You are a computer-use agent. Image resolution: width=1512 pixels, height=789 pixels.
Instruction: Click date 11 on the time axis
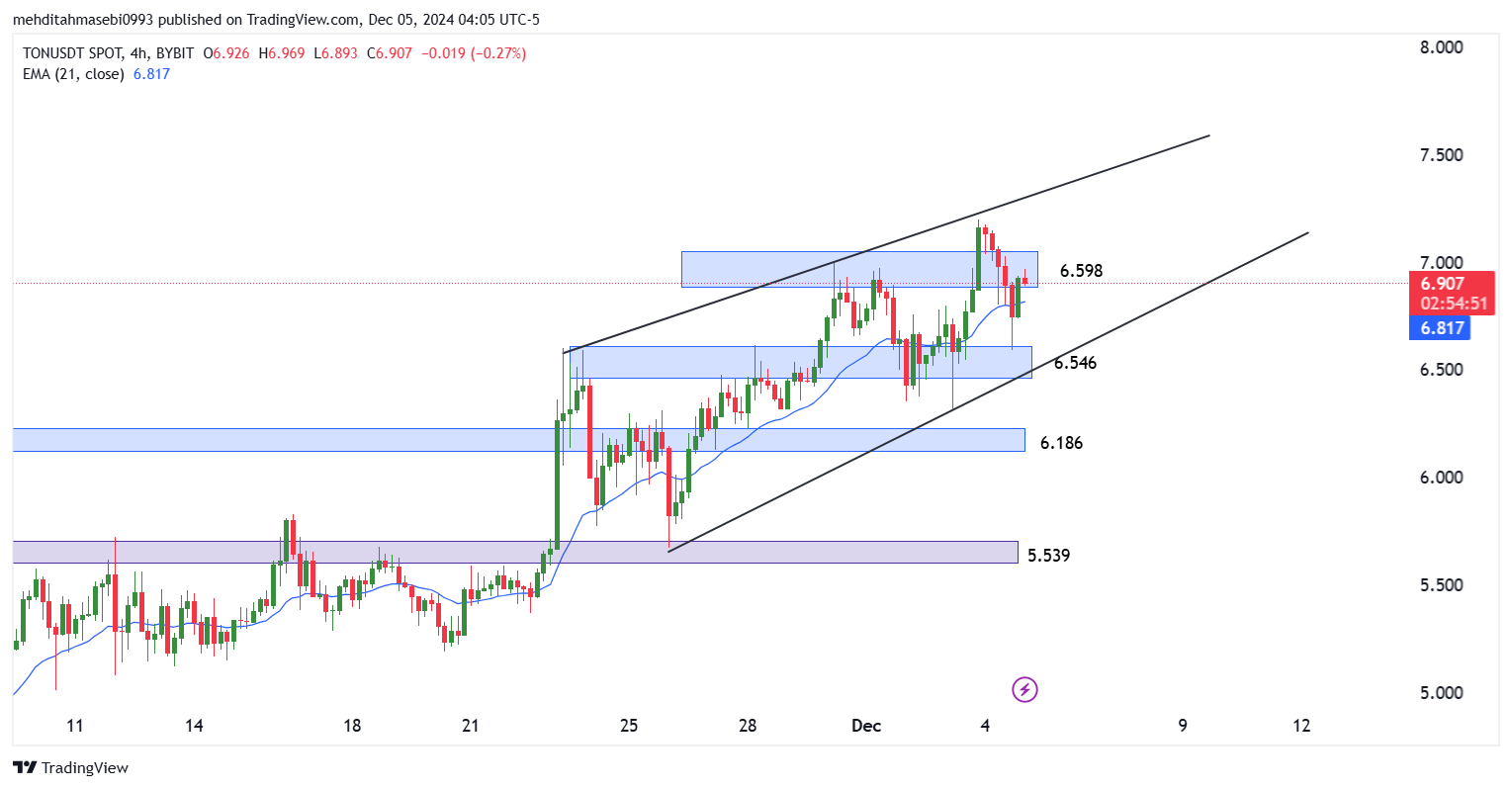pos(74,726)
